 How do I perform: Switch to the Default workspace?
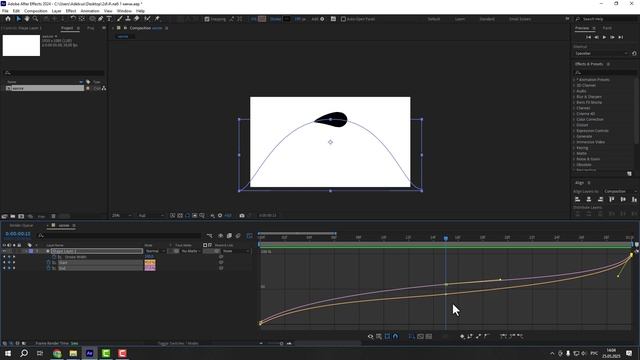[434, 19]
